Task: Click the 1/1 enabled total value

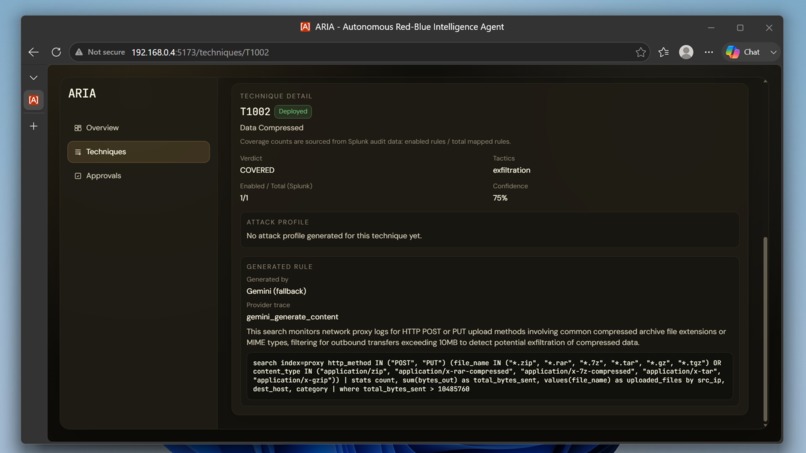Action: [244, 198]
